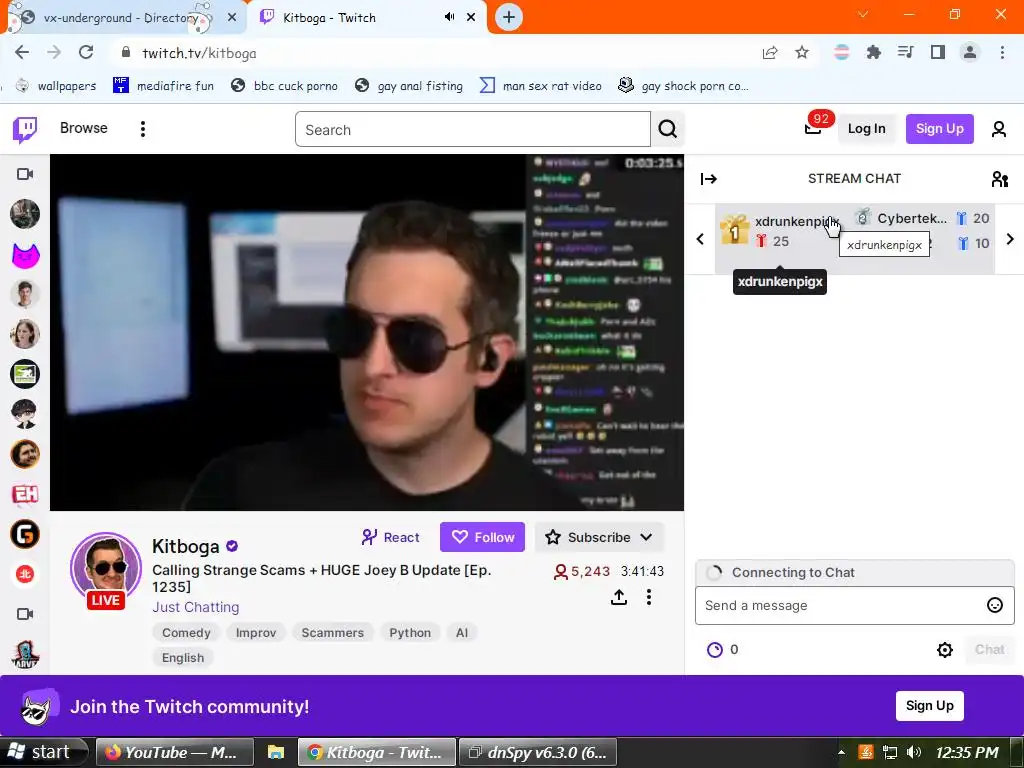Open the Subscribe dropdown

click(600, 537)
